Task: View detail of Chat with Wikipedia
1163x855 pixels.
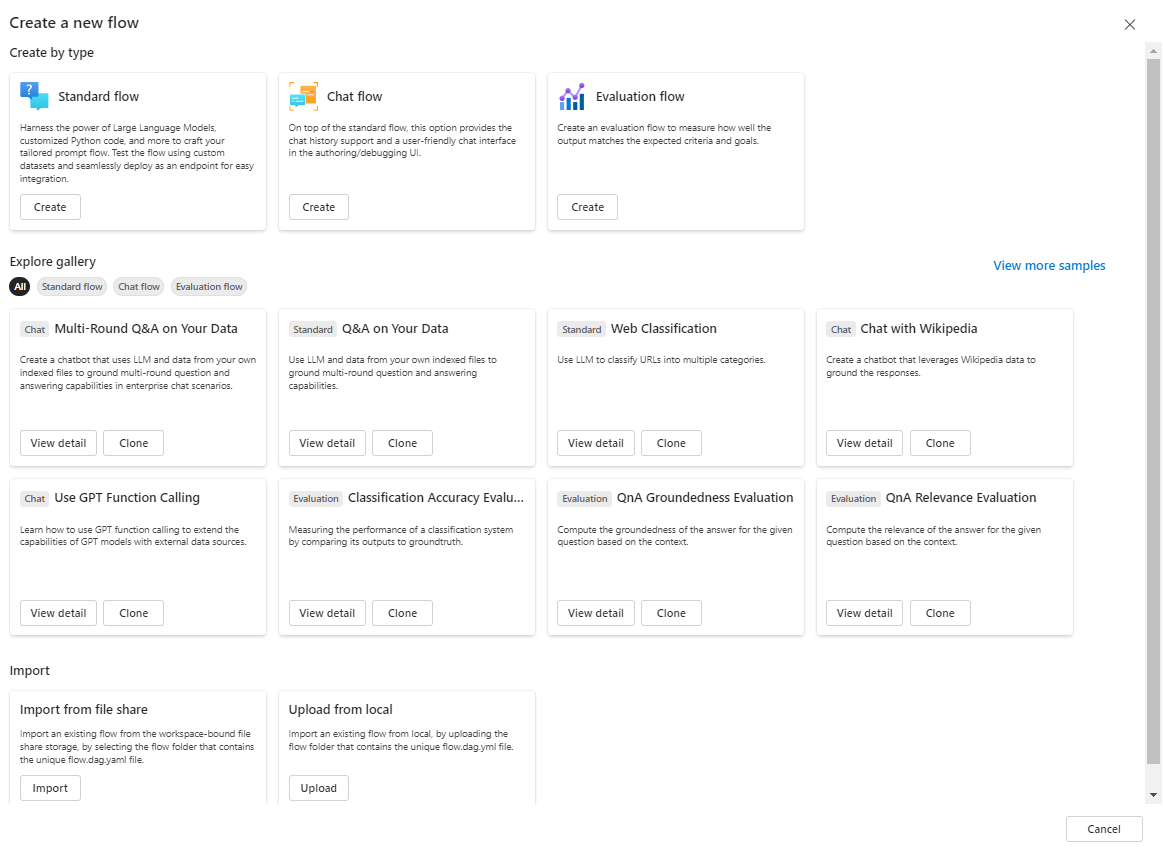Action: pos(864,443)
